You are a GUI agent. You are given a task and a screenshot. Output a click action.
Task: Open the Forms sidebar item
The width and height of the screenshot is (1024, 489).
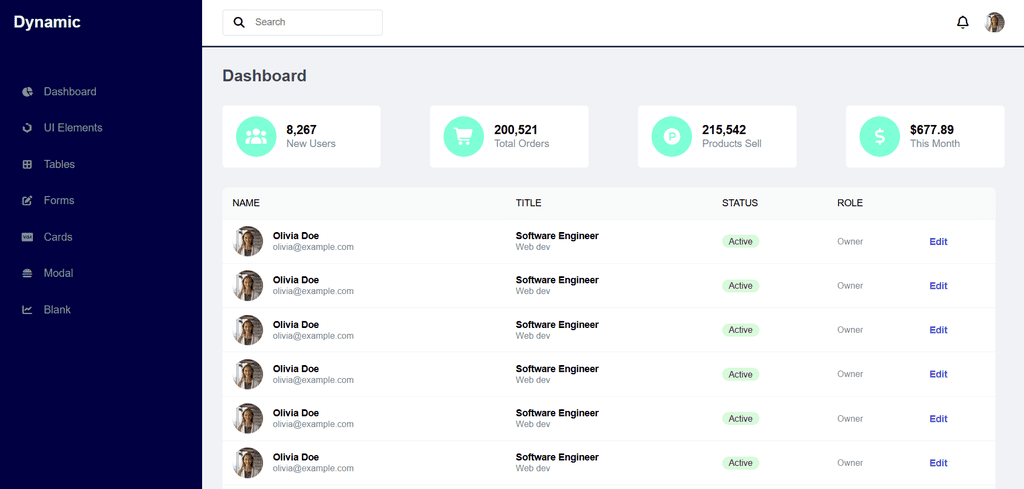point(59,201)
